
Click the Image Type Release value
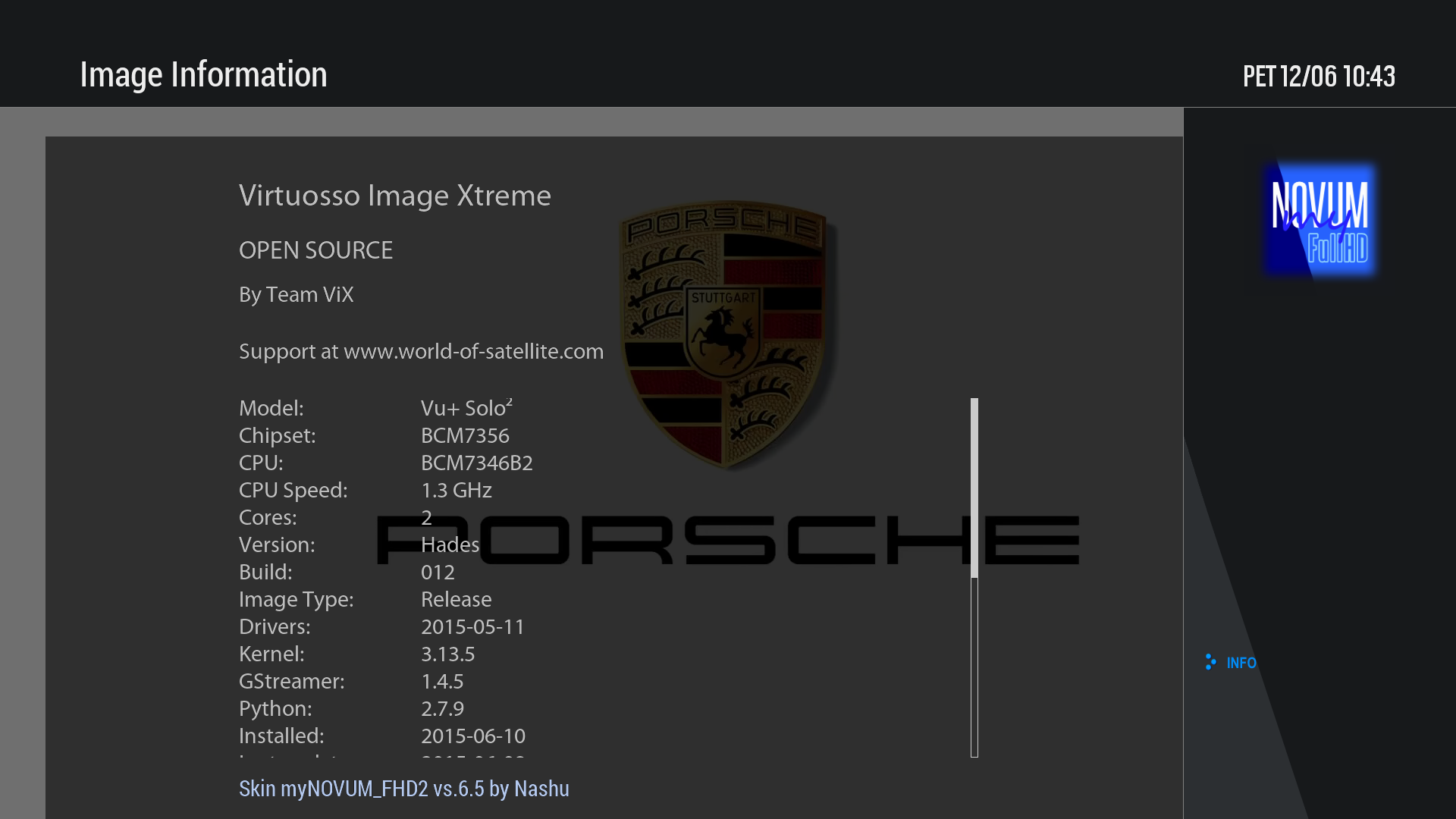pyautogui.click(x=456, y=599)
